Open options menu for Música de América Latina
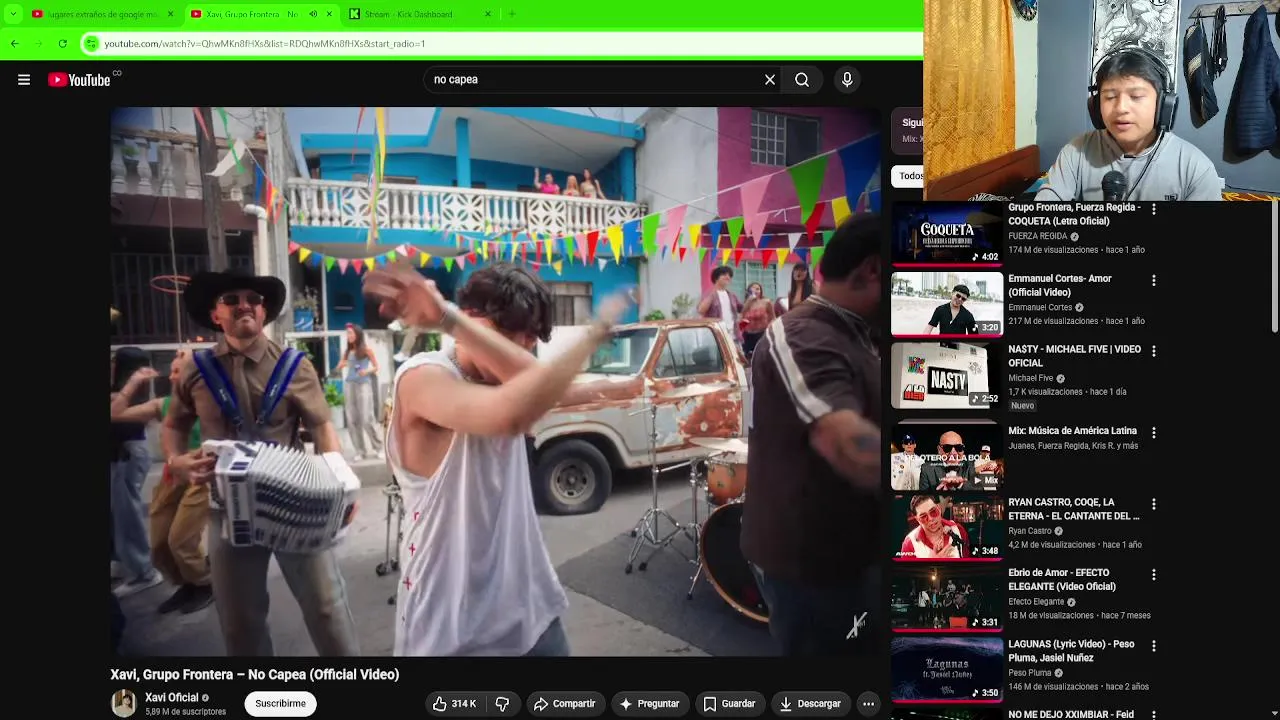 [1154, 433]
